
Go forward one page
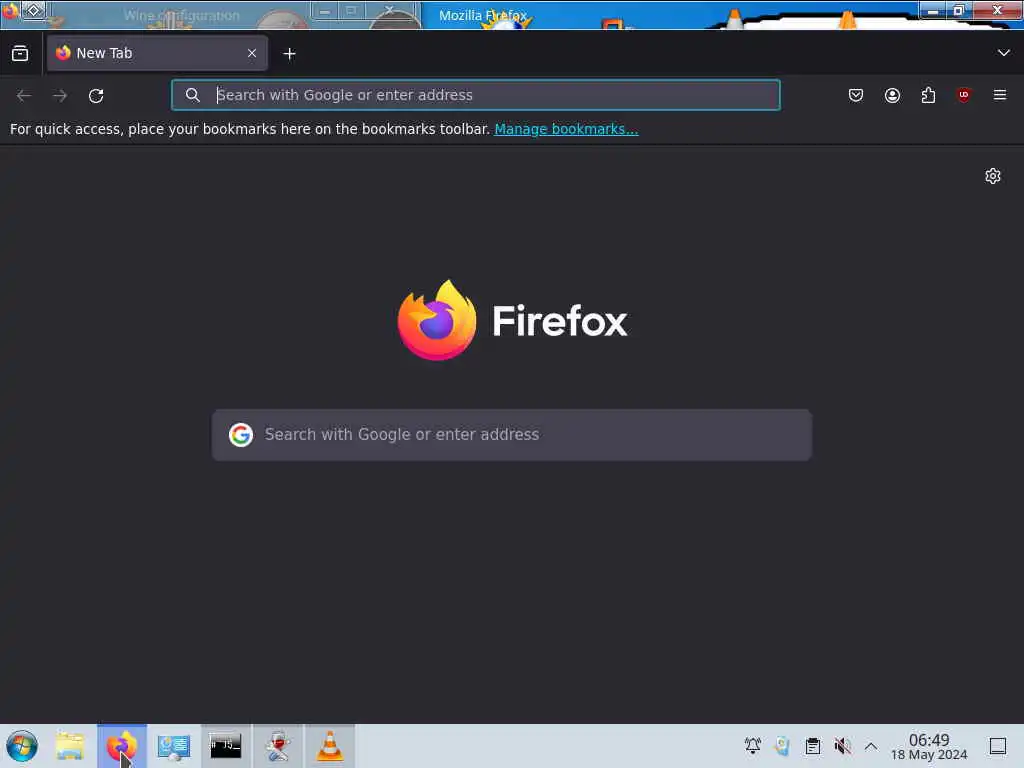click(x=60, y=95)
